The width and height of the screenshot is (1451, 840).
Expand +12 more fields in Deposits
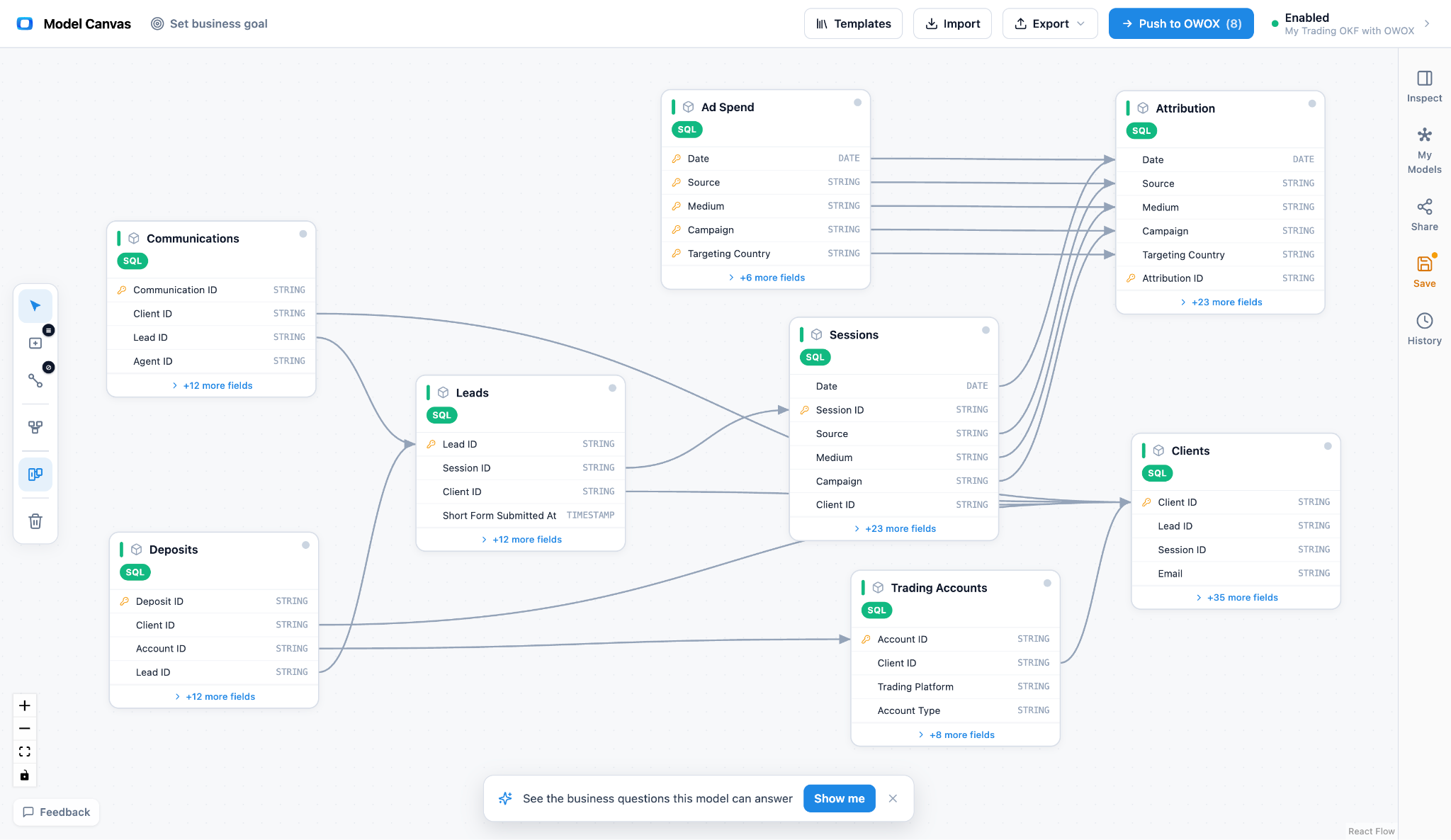pyautogui.click(x=214, y=696)
